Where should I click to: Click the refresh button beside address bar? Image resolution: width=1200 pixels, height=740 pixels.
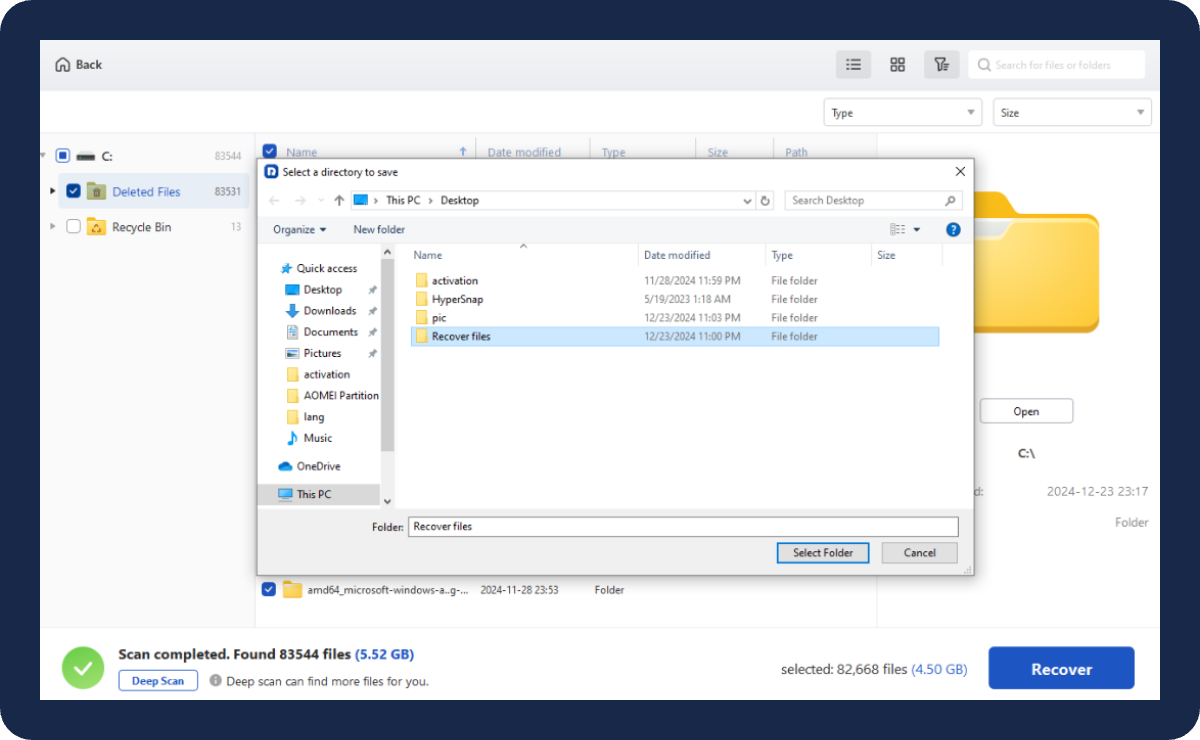766,201
